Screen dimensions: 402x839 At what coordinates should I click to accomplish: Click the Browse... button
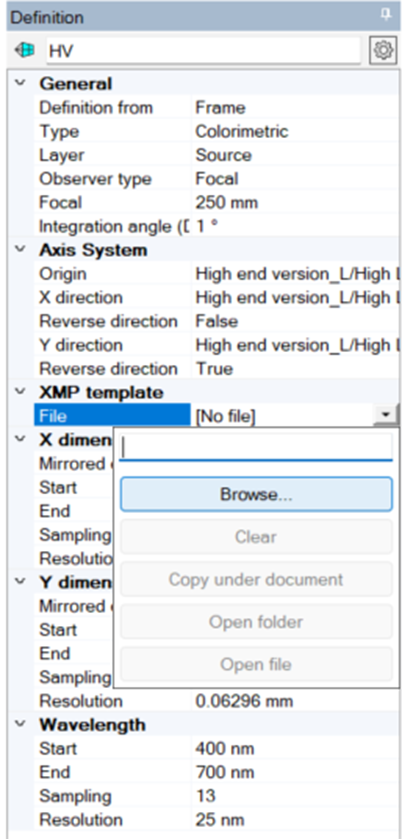click(x=256, y=494)
